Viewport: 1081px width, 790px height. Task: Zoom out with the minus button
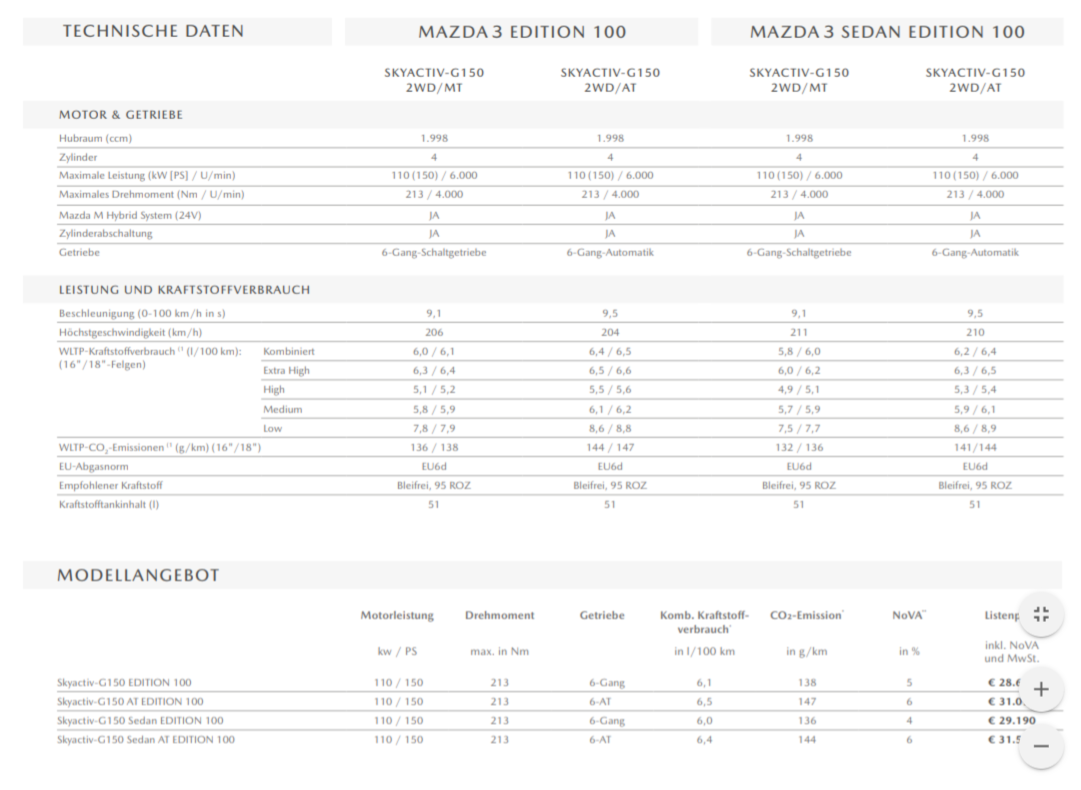tap(1041, 747)
